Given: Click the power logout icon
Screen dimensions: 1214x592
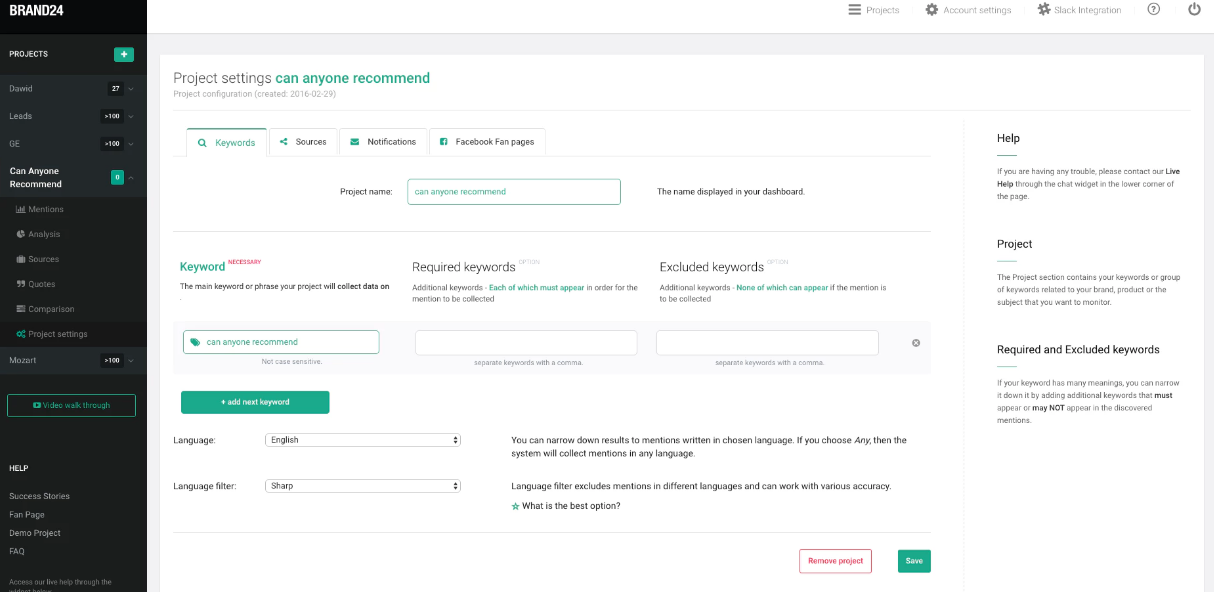Looking at the screenshot, I should [1194, 10].
